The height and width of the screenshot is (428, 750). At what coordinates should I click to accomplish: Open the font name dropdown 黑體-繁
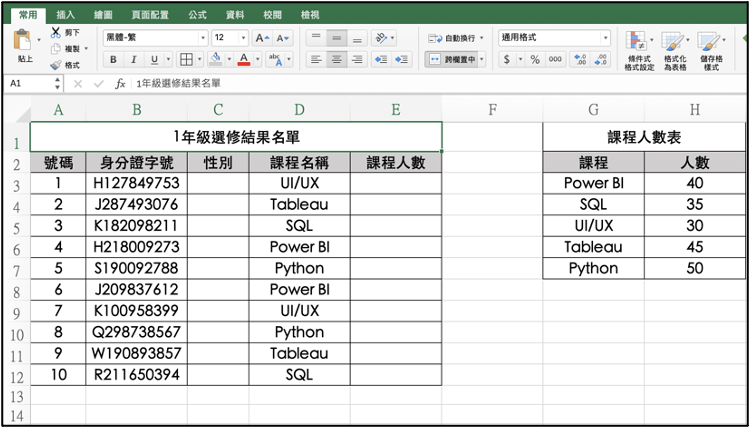click(x=204, y=38)
